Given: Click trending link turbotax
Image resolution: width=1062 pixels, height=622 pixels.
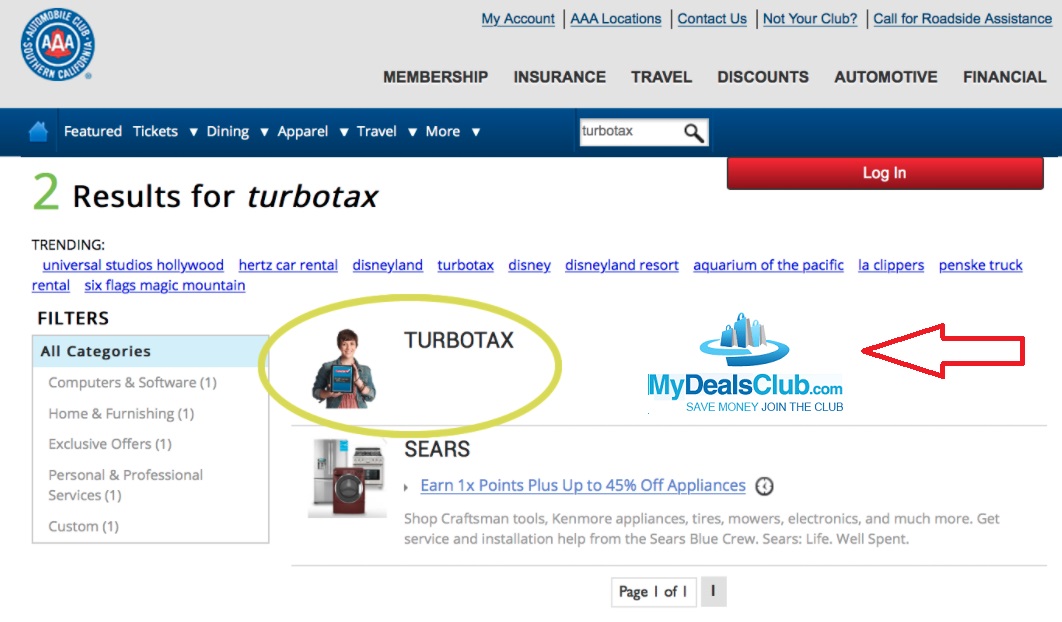Looking at the screenshot, I should click(465, 265).
